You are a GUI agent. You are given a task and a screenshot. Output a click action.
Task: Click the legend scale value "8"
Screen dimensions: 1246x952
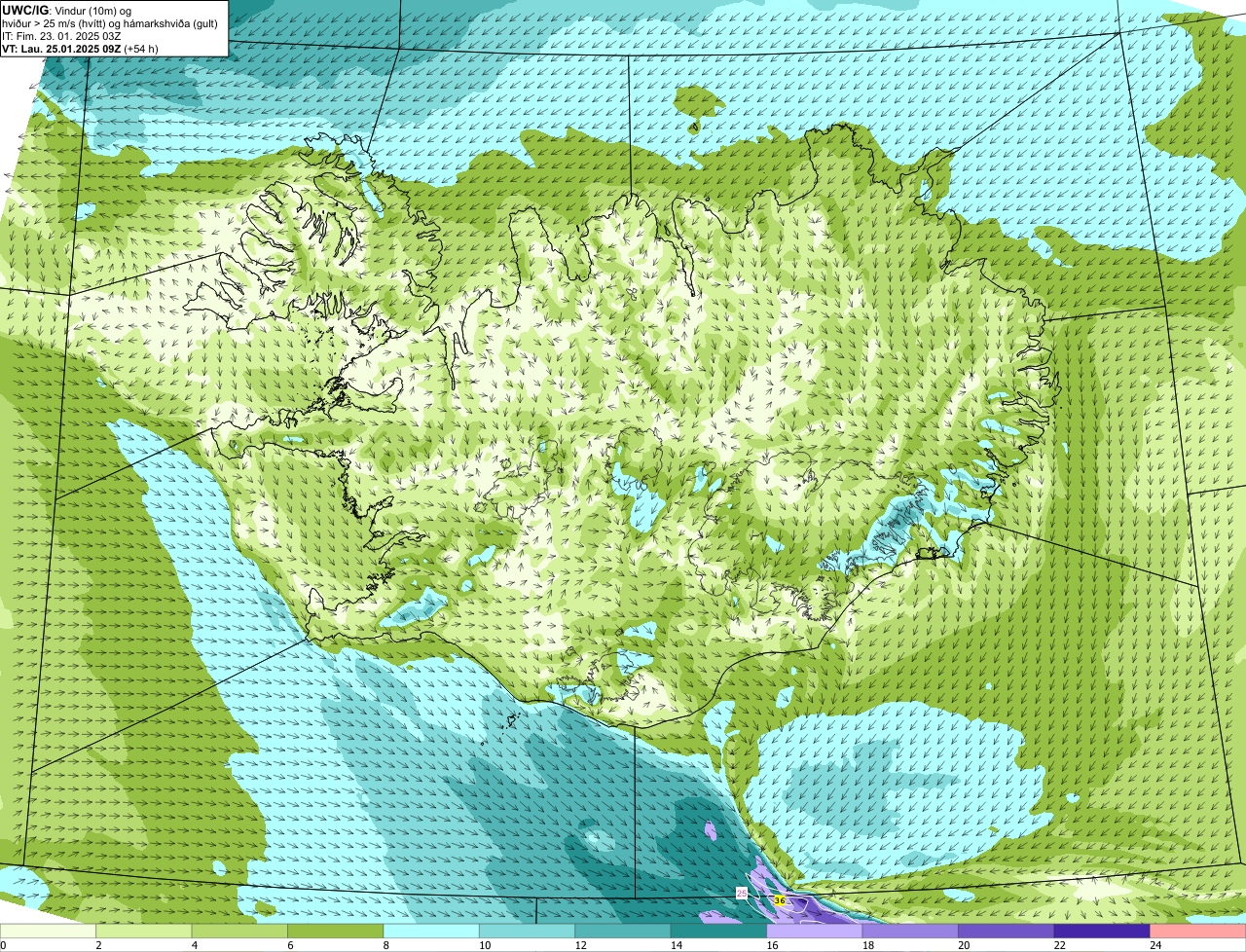[384, 945]
